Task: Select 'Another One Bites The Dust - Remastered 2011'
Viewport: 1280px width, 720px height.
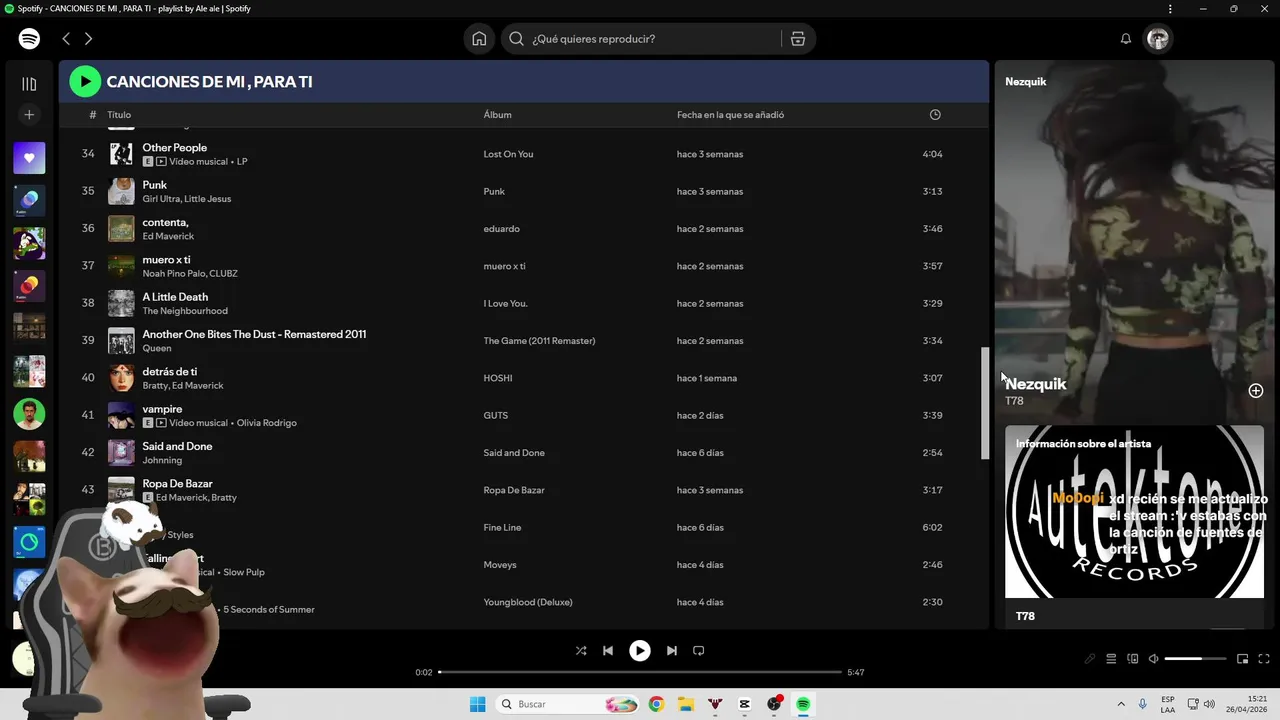Action: [x=254, y=334]
